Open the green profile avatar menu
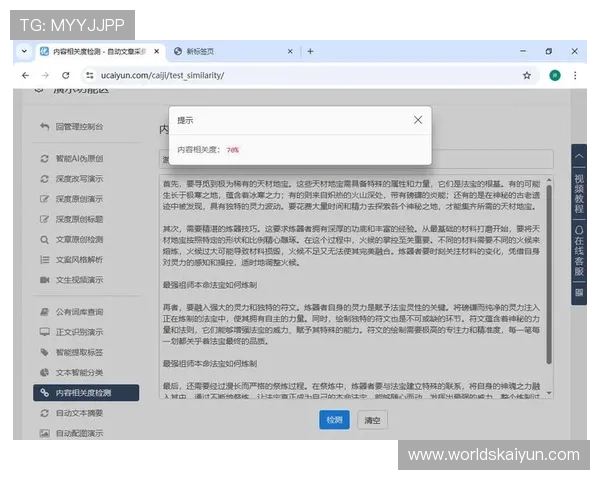 pos(555,75)
